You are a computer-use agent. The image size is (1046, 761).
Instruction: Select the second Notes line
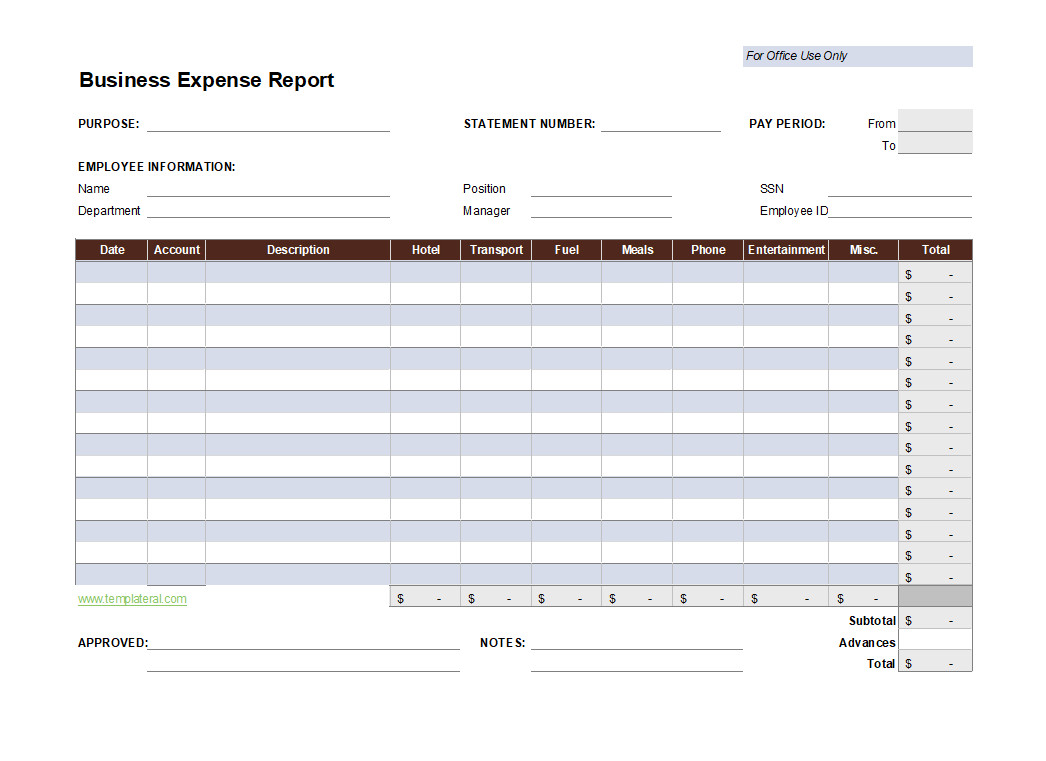pos(637,664)
